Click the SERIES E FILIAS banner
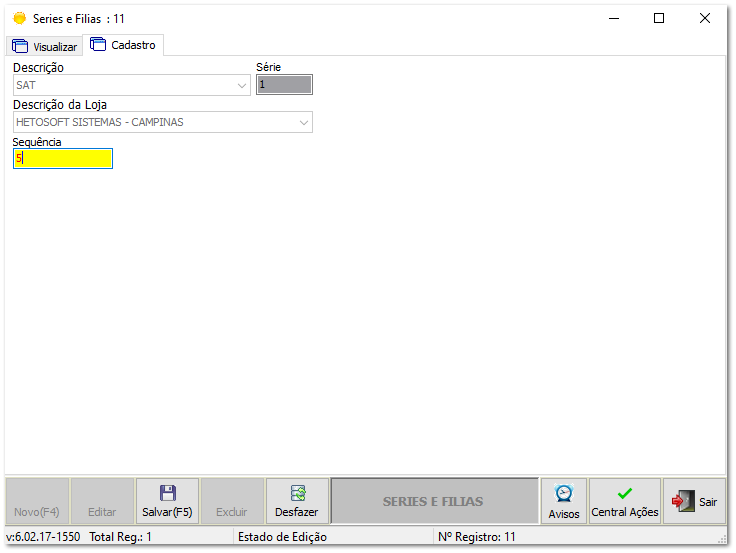Viewport: 736px width, 553px height. coord(434,501)
